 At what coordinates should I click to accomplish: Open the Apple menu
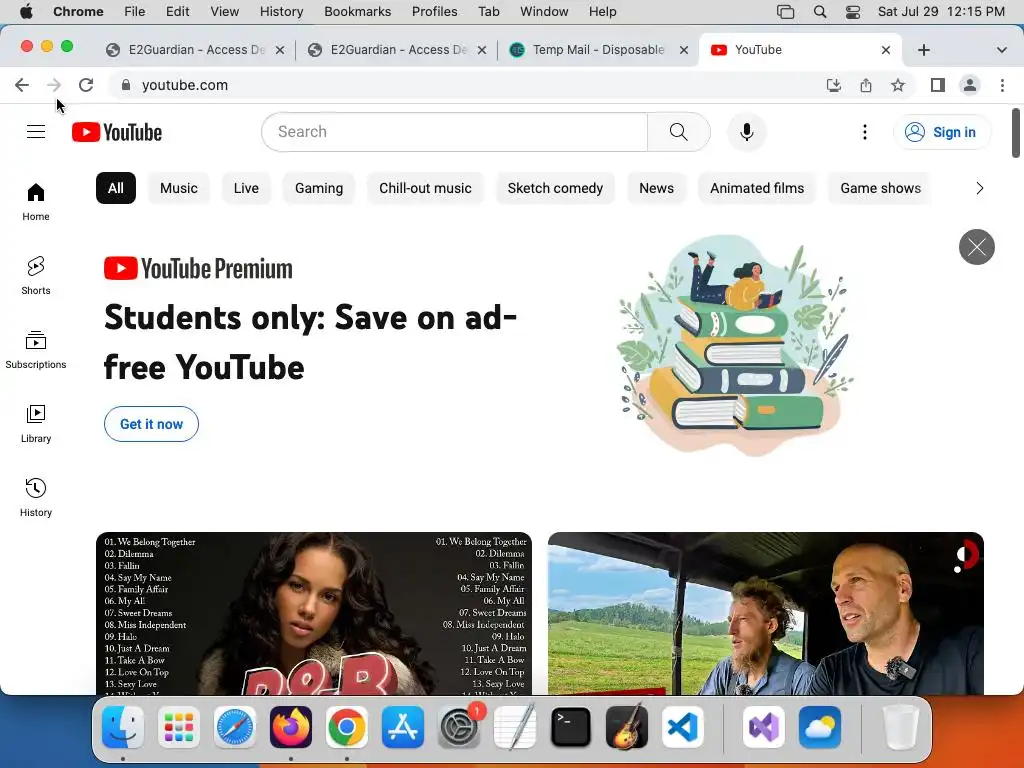click(26, 12)
